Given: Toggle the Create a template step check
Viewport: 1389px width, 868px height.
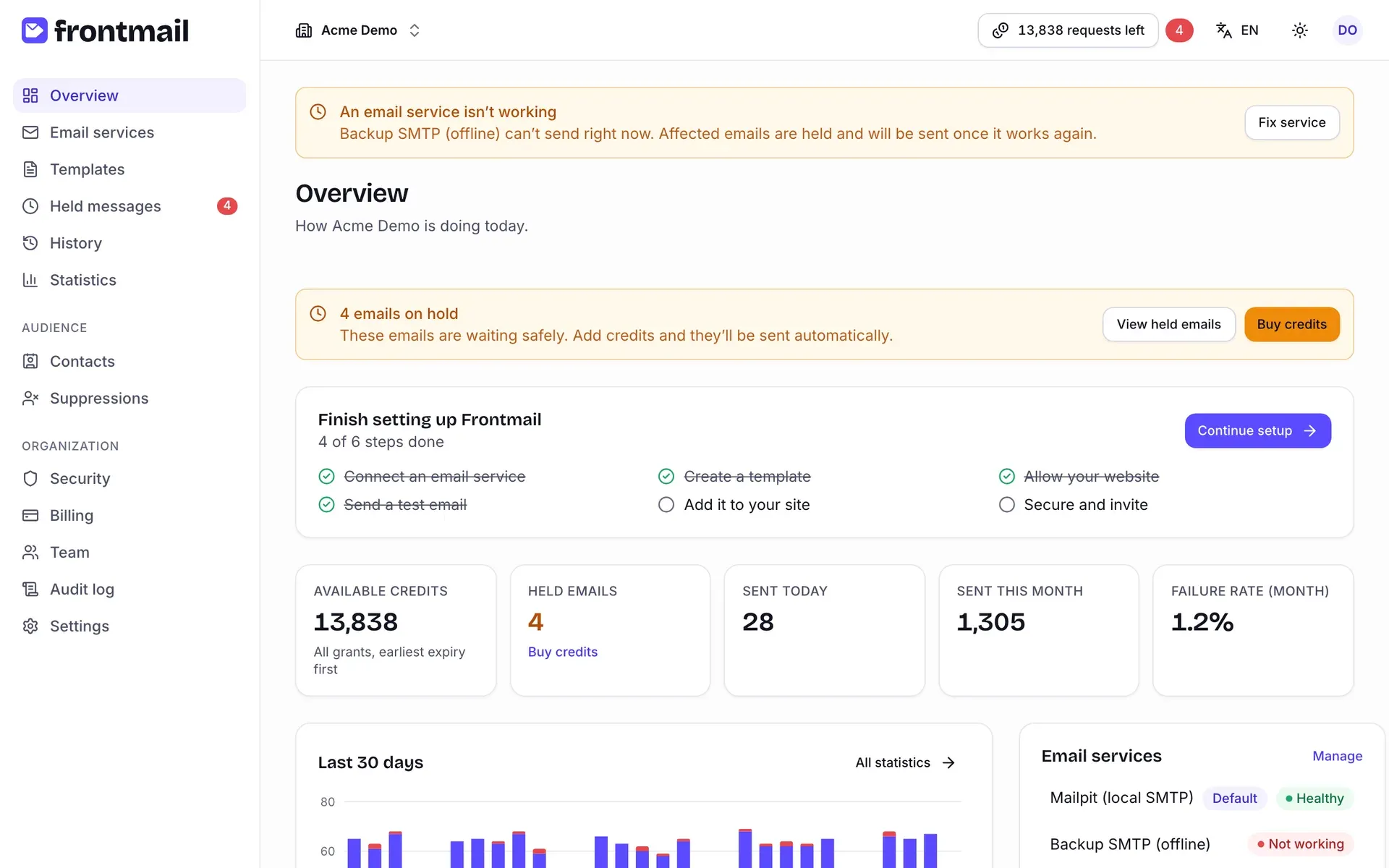Looking at the screenshot, I should pos(666,477).
